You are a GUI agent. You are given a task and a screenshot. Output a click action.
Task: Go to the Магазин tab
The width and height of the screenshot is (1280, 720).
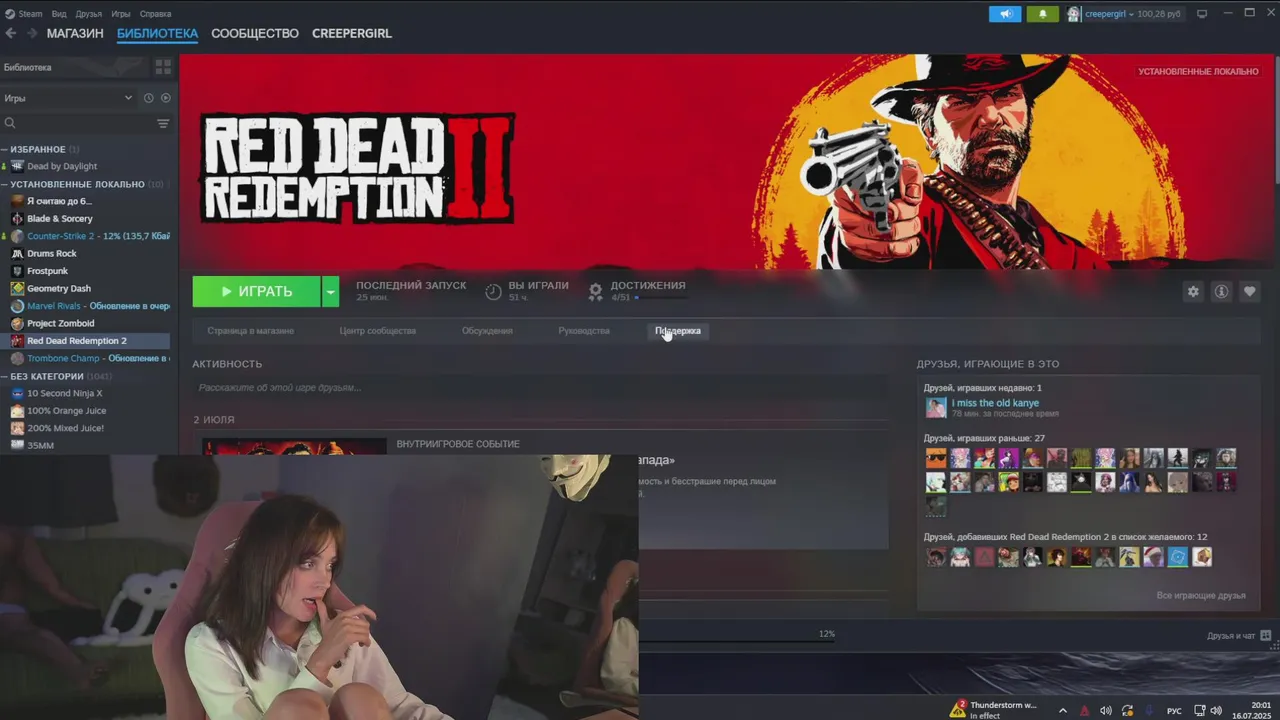pyautogui.click(x=75, y=33)
